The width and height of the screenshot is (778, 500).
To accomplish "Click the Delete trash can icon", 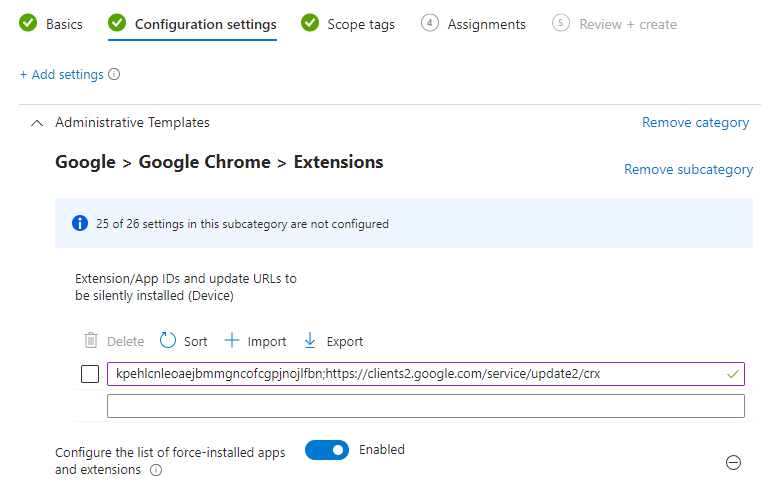I will pyautogui.click(x=91, y=341).
